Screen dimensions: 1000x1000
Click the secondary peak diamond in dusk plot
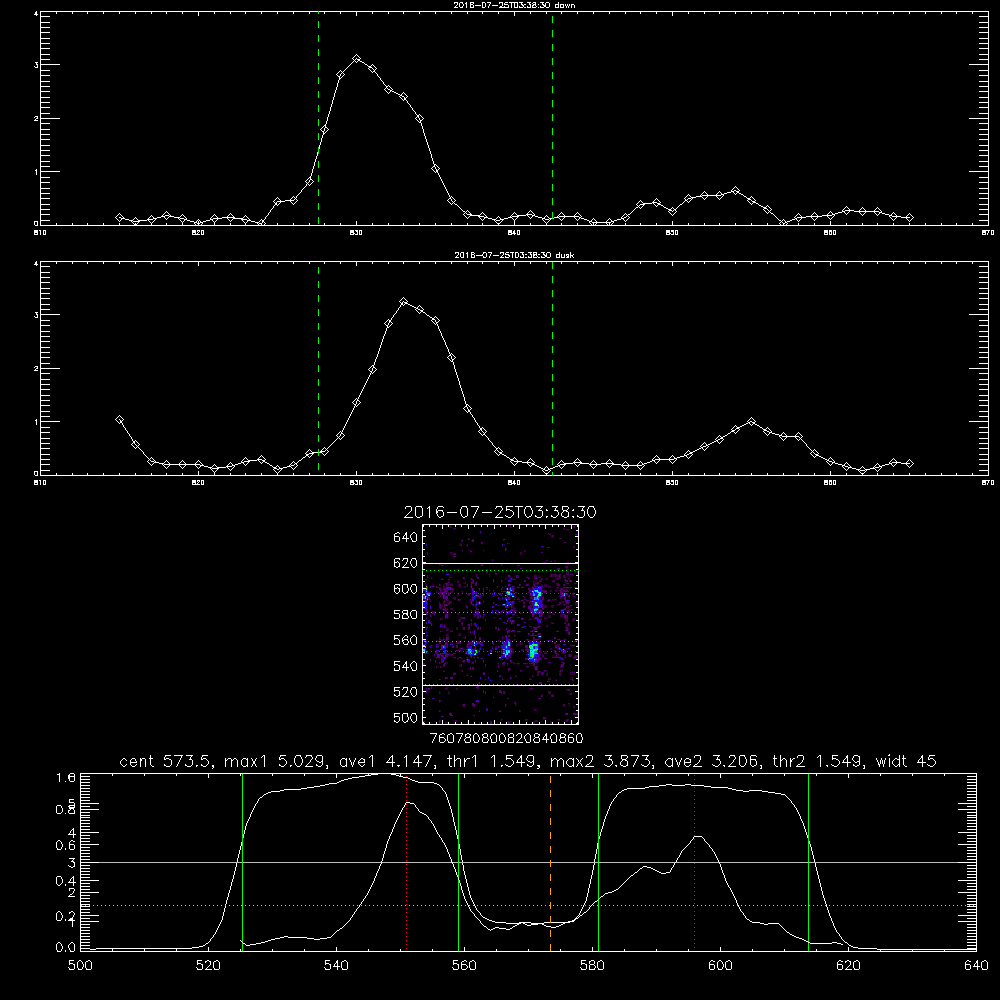(x=751, y=422)
